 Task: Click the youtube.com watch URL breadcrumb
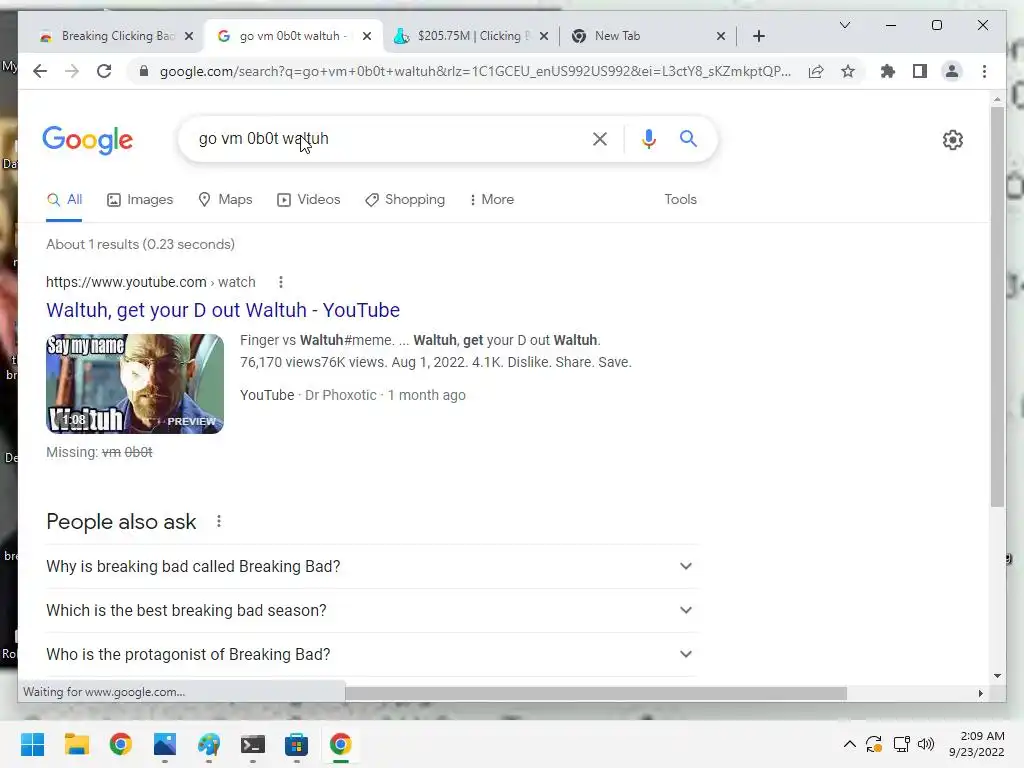(x=151, y=282)
